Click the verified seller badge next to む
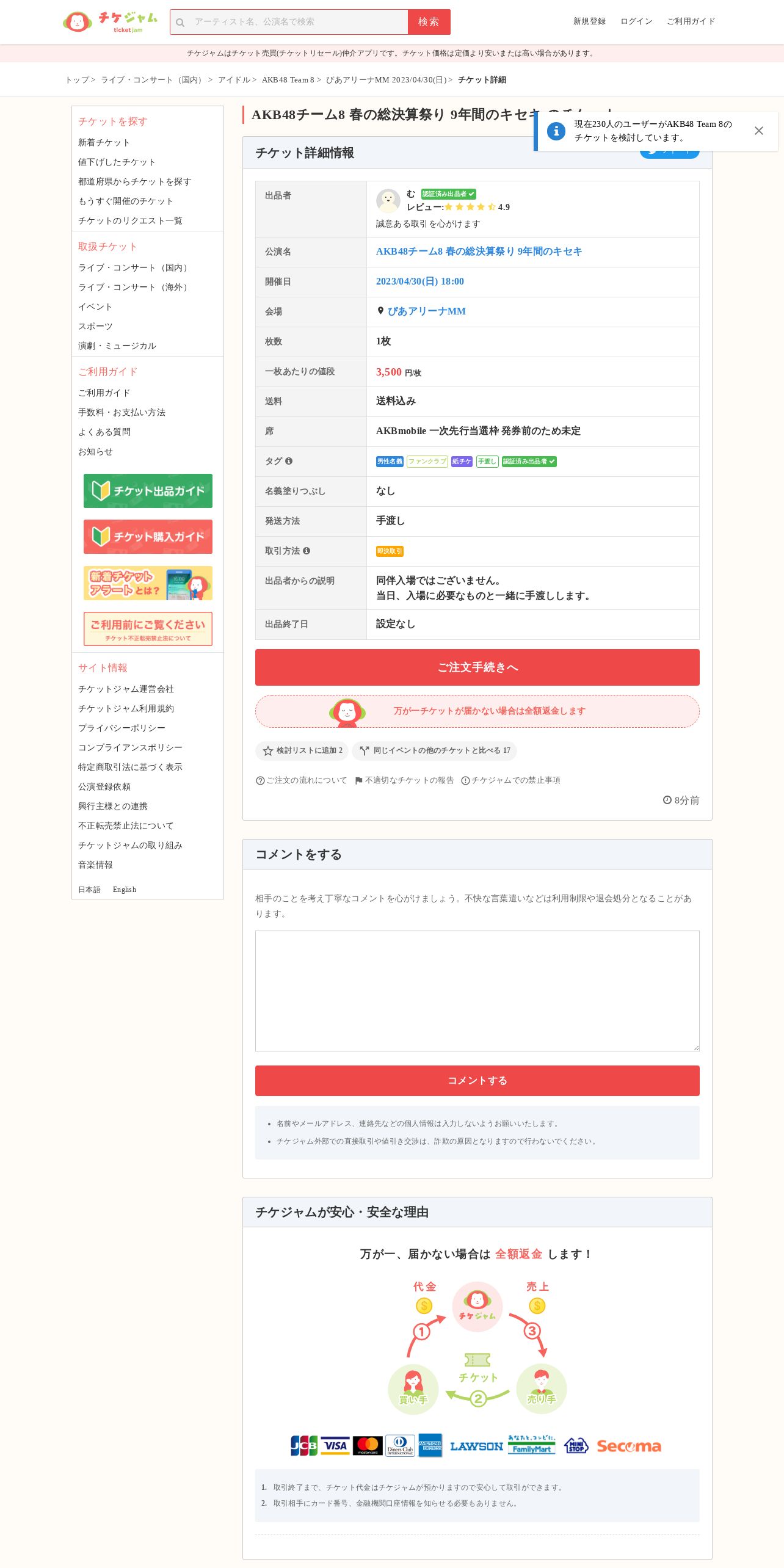Screen dimensions: 784x1568 (x=449, y=194)
